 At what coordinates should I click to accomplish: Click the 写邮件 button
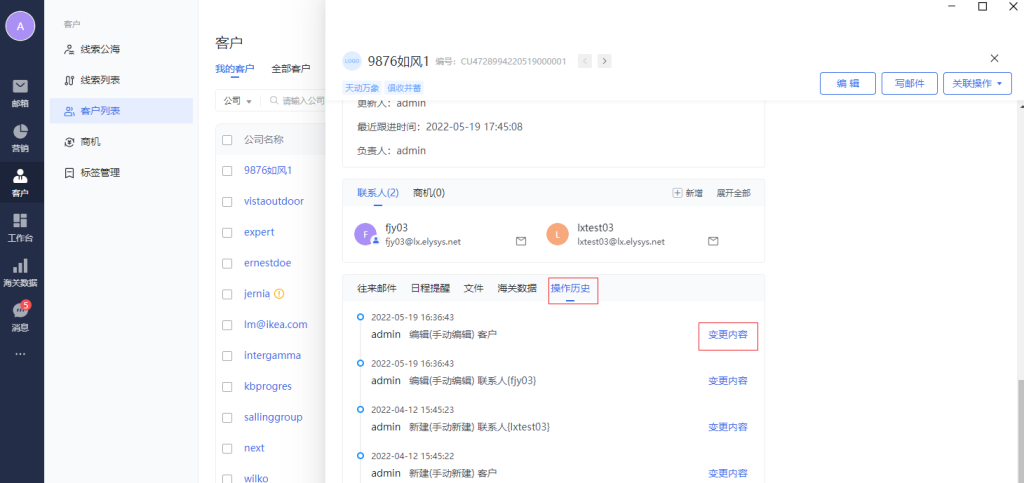coord(909,84)
